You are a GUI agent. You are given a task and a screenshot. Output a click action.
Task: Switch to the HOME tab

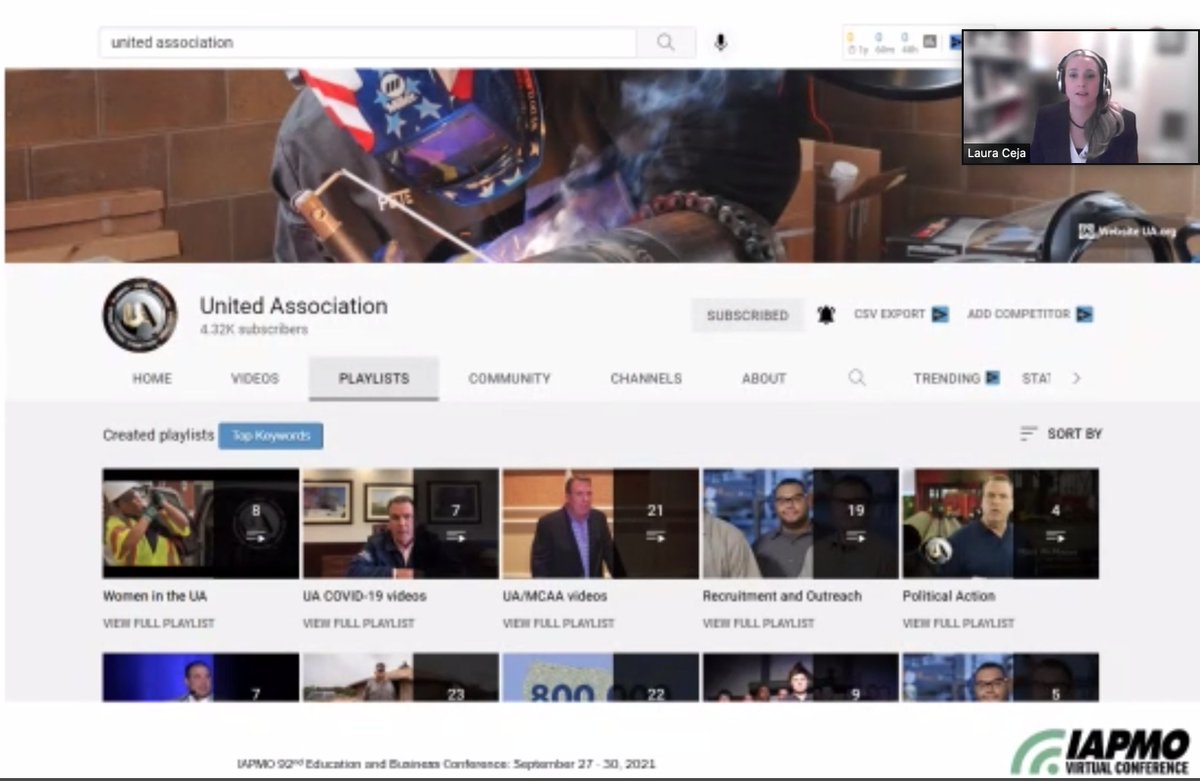[152, 378]
